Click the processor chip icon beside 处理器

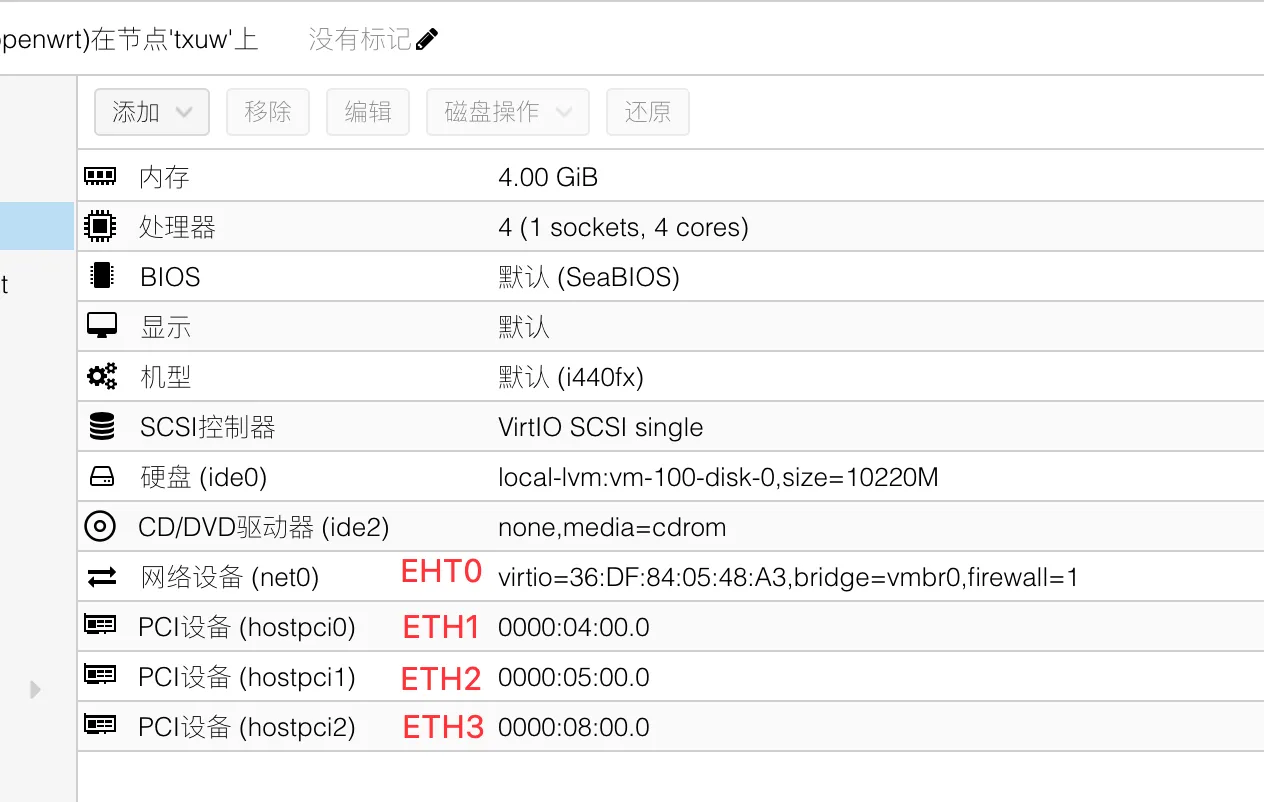pos(100,227)
